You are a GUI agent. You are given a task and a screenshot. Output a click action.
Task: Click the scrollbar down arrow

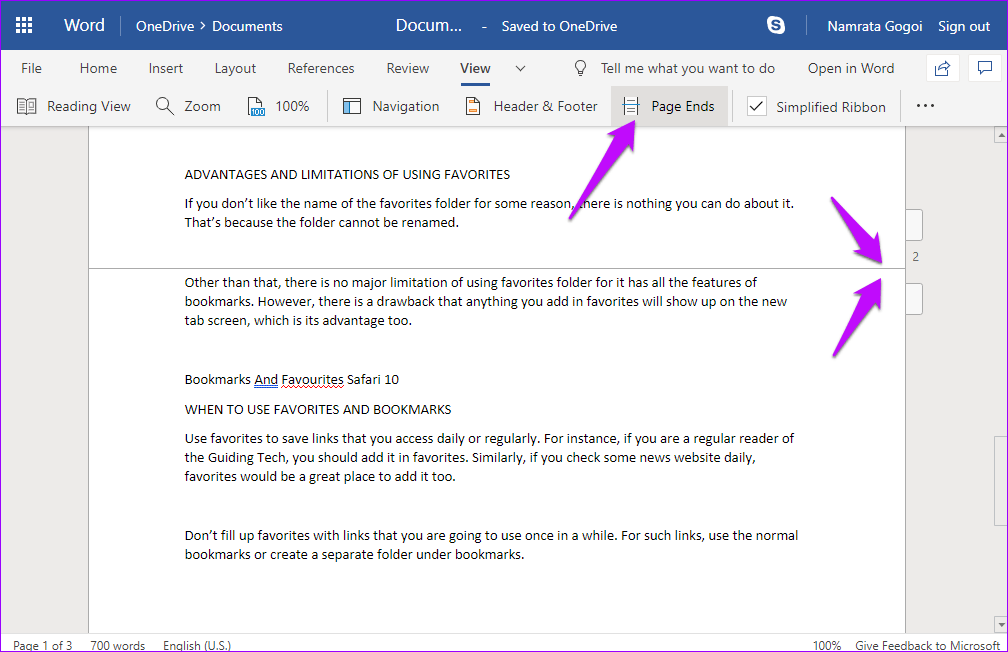click(1000, 624)
